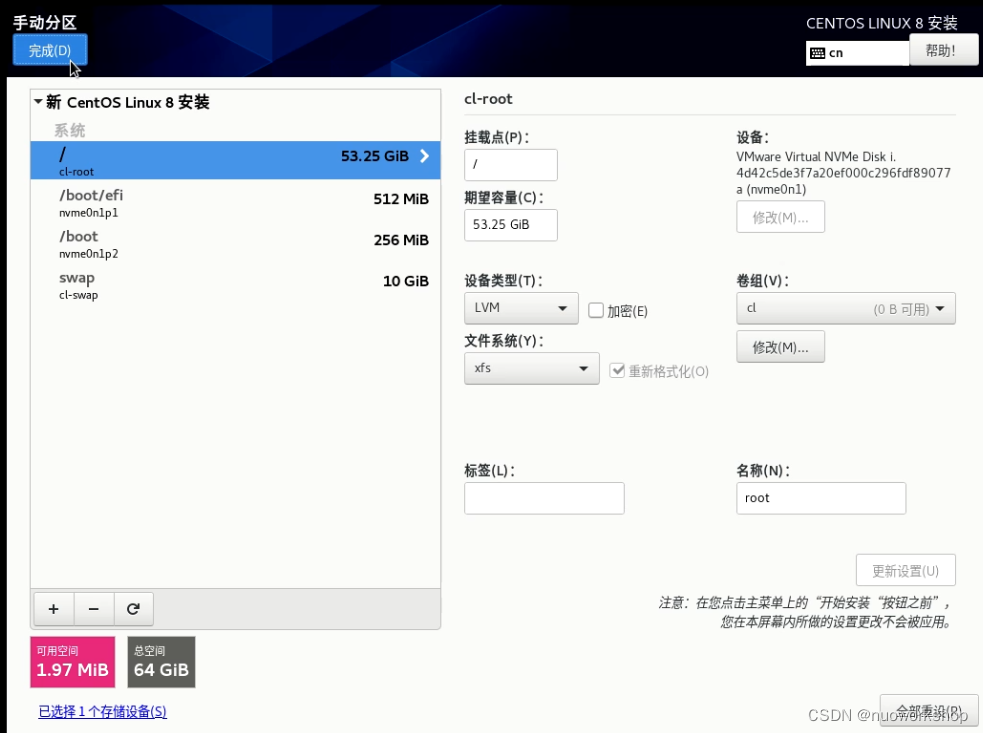Click the 修改(M)... button under 卷组
983x733 pixels.
(x=781, y=347)
